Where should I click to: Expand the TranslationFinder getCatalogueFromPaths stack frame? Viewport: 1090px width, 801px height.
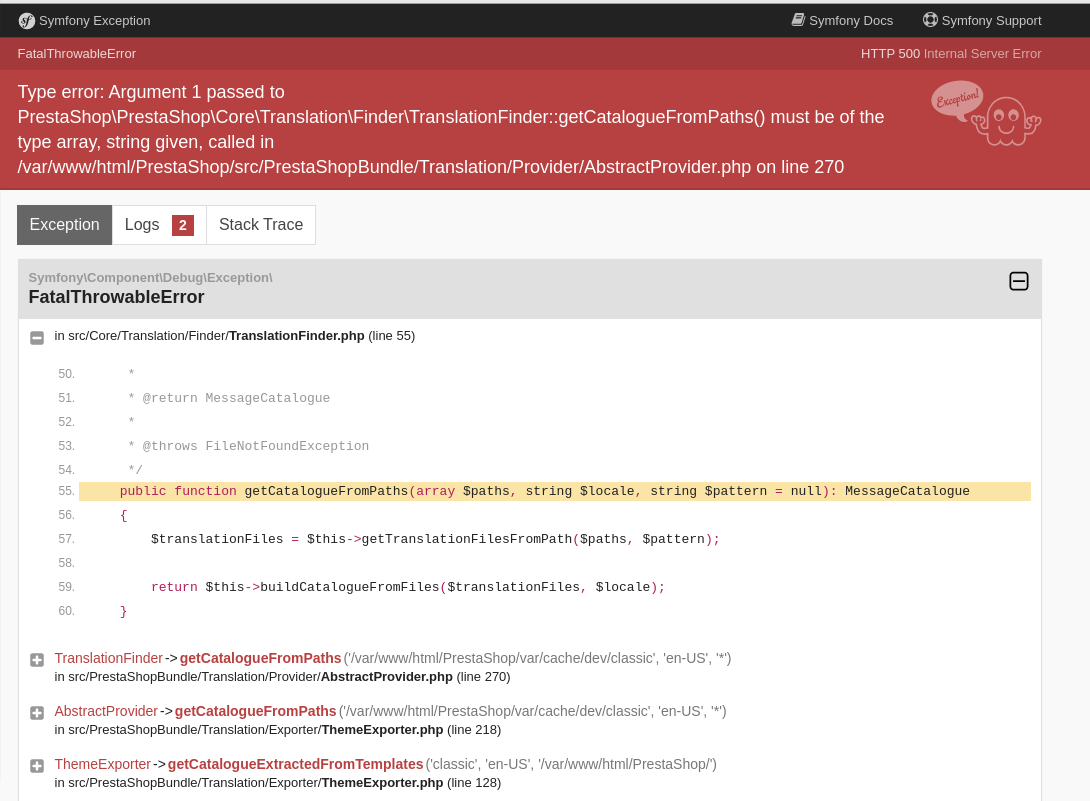pos(37,660)
